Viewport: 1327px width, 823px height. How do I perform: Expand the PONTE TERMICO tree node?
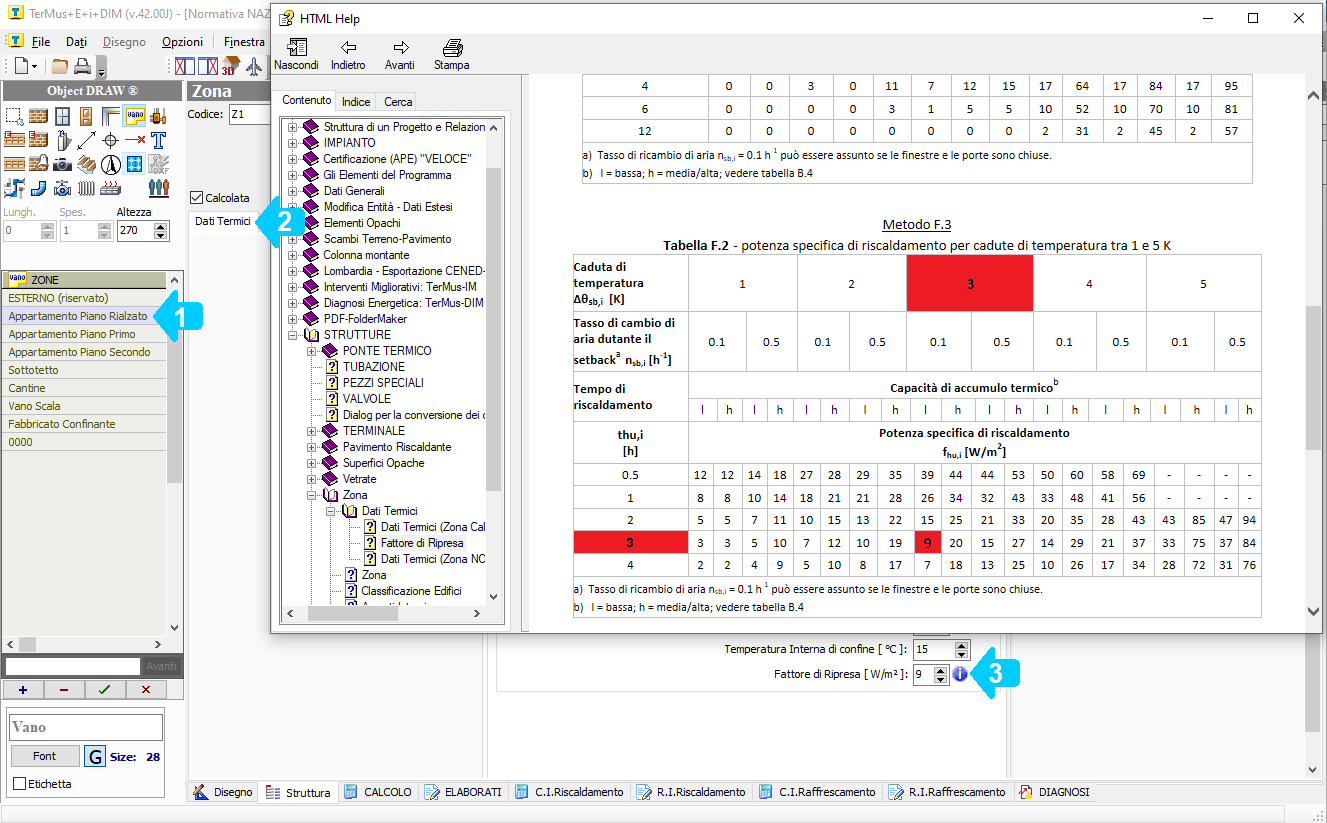312,351
